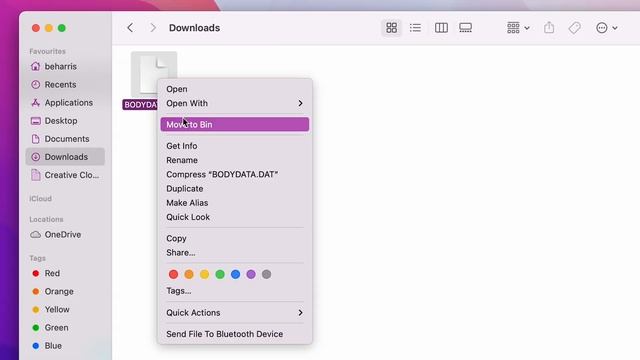This screenshot has width=640, height=360.
Task: Click the Documents sidebar icon
Action: click(x=36, y=139)
